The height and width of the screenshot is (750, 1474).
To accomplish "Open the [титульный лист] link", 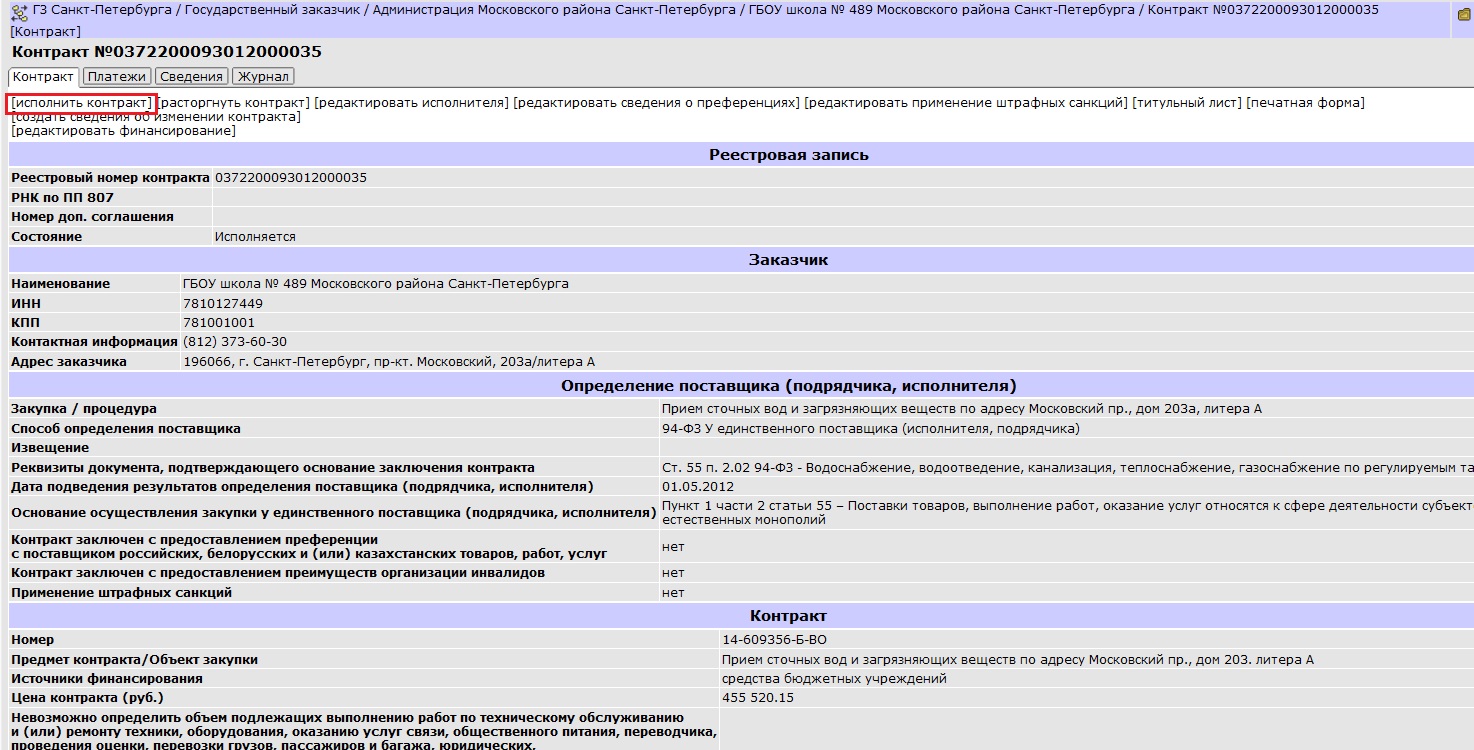I will click(x=1187, y=103).
